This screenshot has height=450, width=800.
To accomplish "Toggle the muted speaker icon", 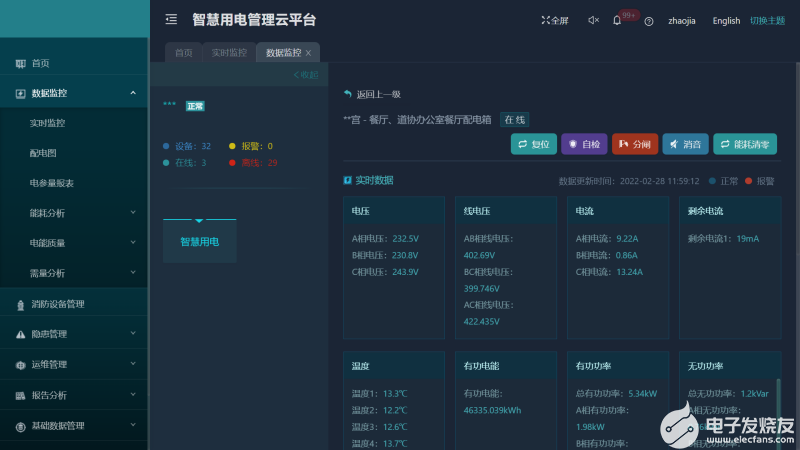I will [593, 20].
